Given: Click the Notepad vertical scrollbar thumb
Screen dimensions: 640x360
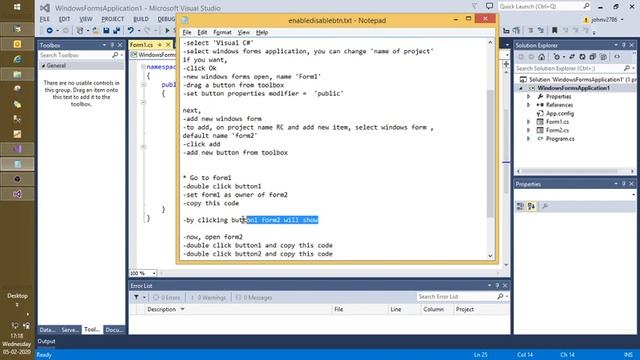Looking at the screenshot, I should click(490, 153).
